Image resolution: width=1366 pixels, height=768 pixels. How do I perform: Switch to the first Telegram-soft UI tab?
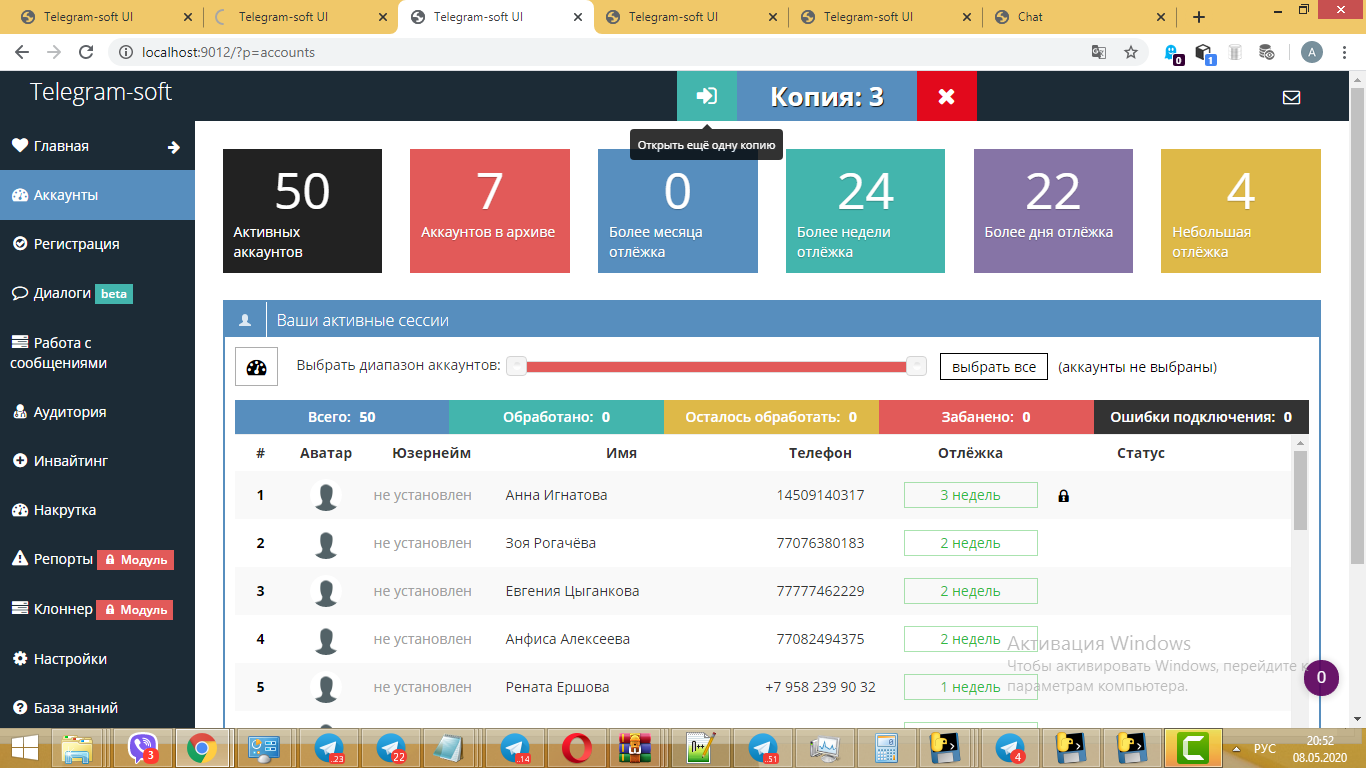[x=104, y=17]
